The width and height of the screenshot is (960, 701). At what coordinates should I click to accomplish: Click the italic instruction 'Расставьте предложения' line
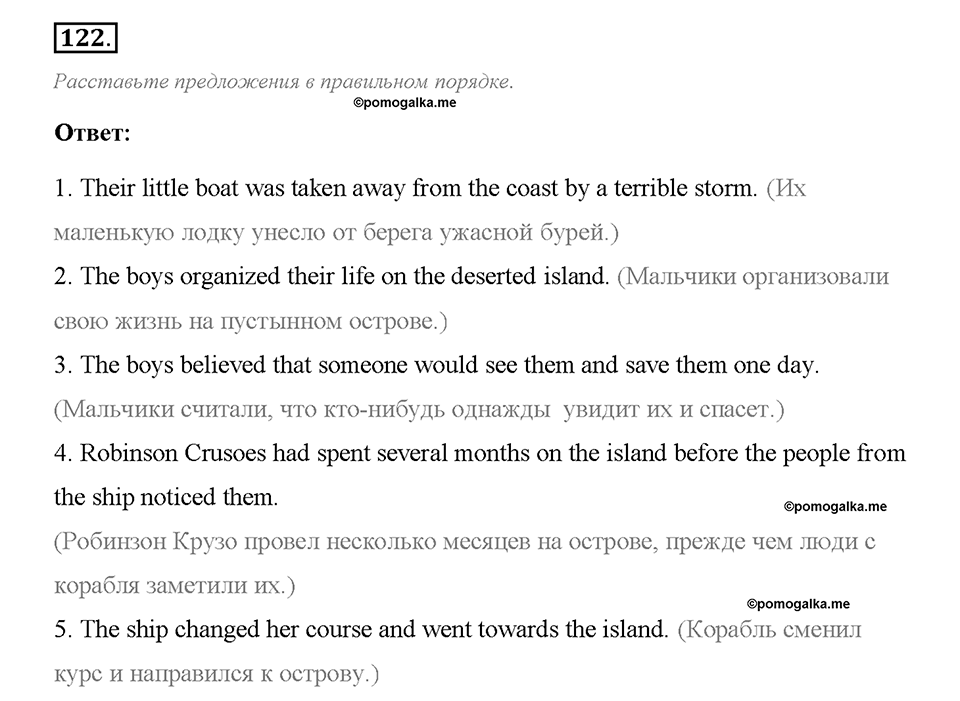click(x=283, y=81)
